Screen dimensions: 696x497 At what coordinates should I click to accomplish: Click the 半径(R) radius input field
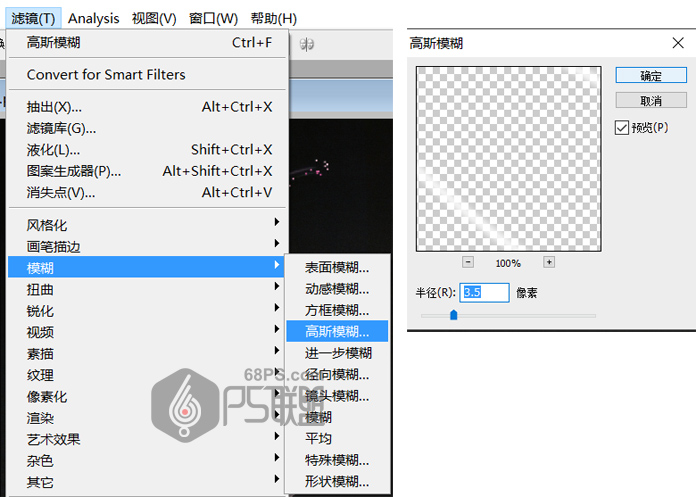[x=484, y=292]
